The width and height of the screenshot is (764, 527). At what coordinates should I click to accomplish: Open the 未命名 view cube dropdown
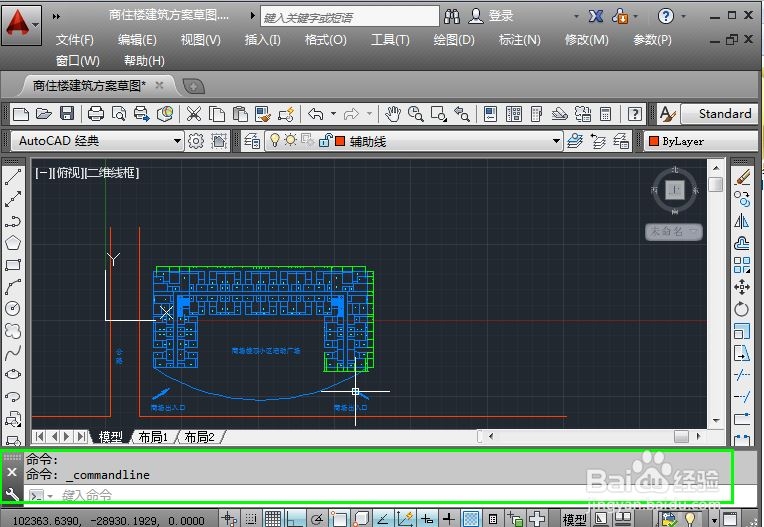tap(674, 231)
